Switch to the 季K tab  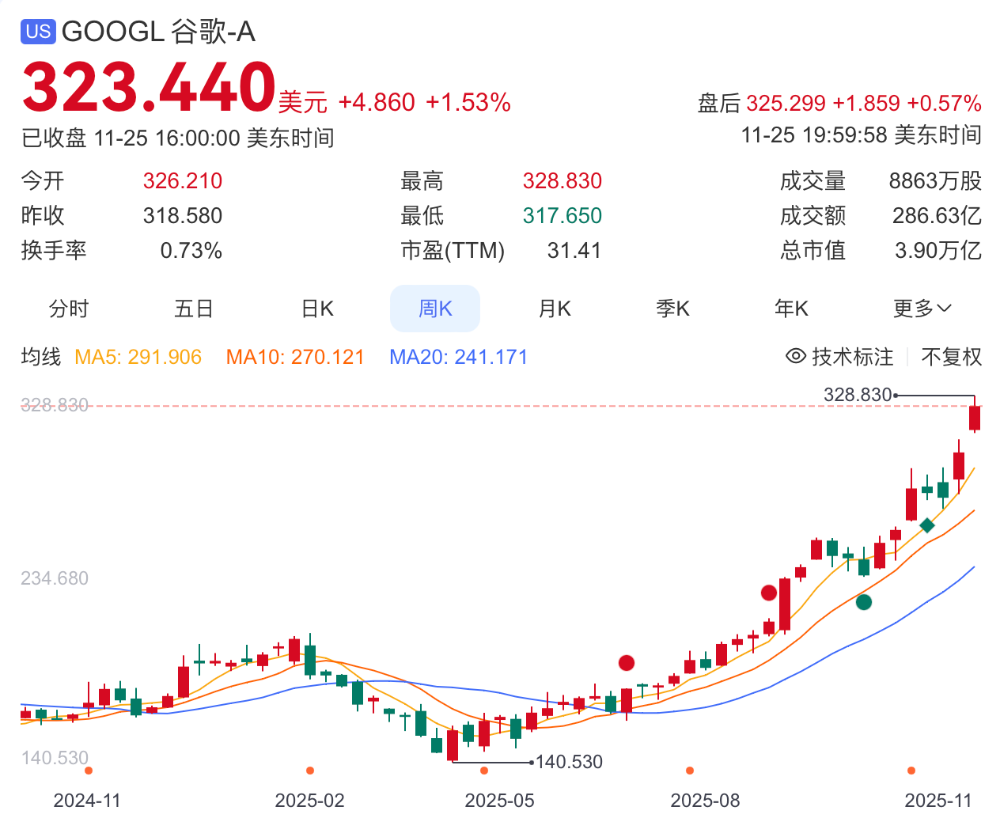point(673,309)
